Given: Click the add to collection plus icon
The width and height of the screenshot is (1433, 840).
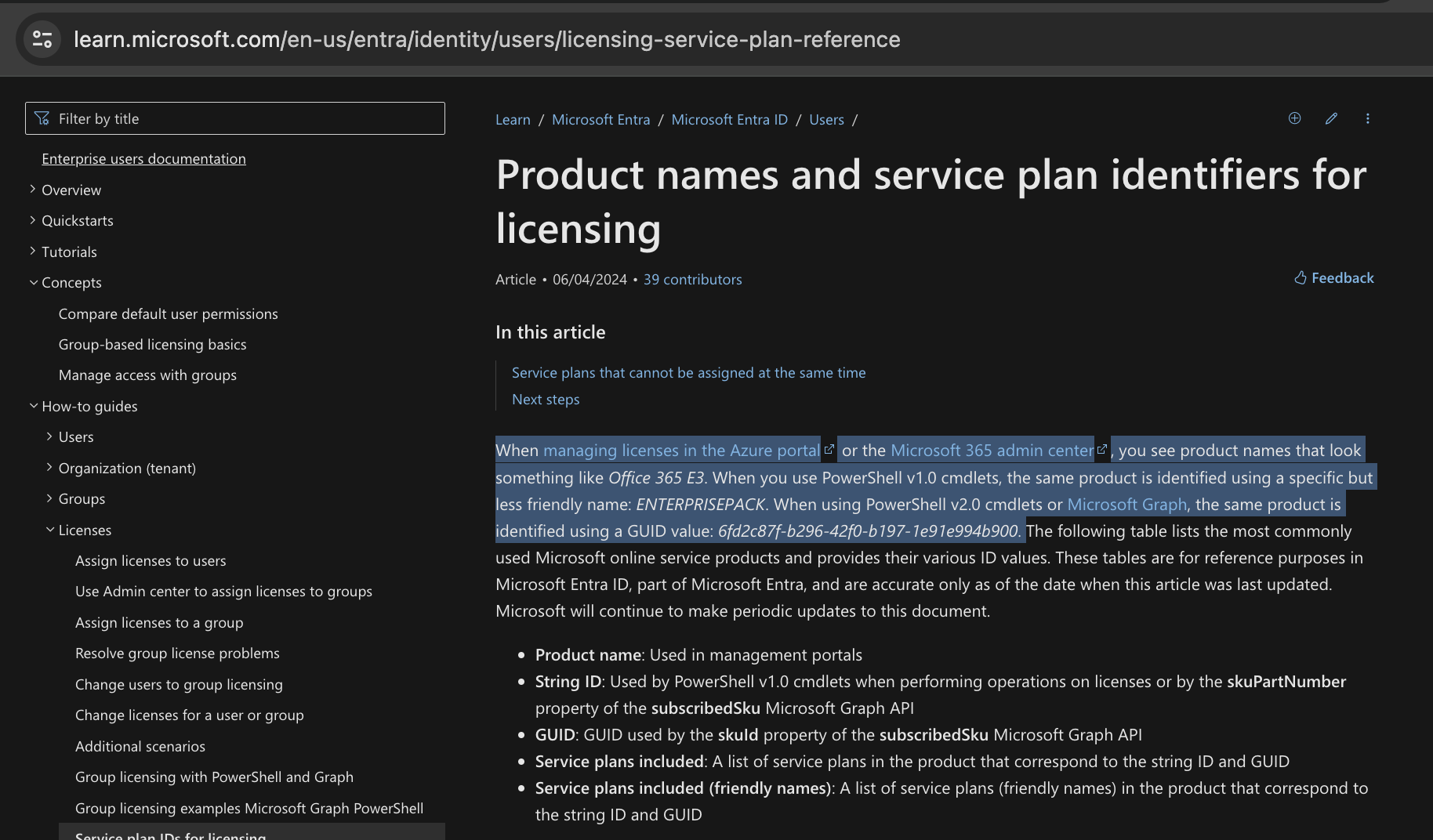Looking at the screenshot, I should click(1294, 118).
